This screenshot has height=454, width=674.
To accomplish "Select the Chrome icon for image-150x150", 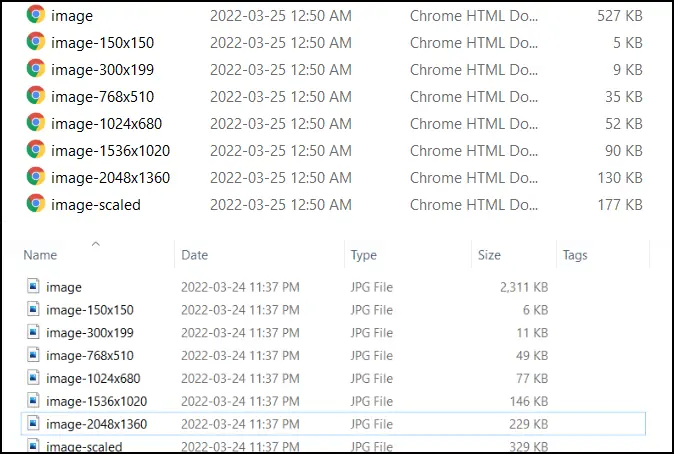I will click(x=36, y=42).
